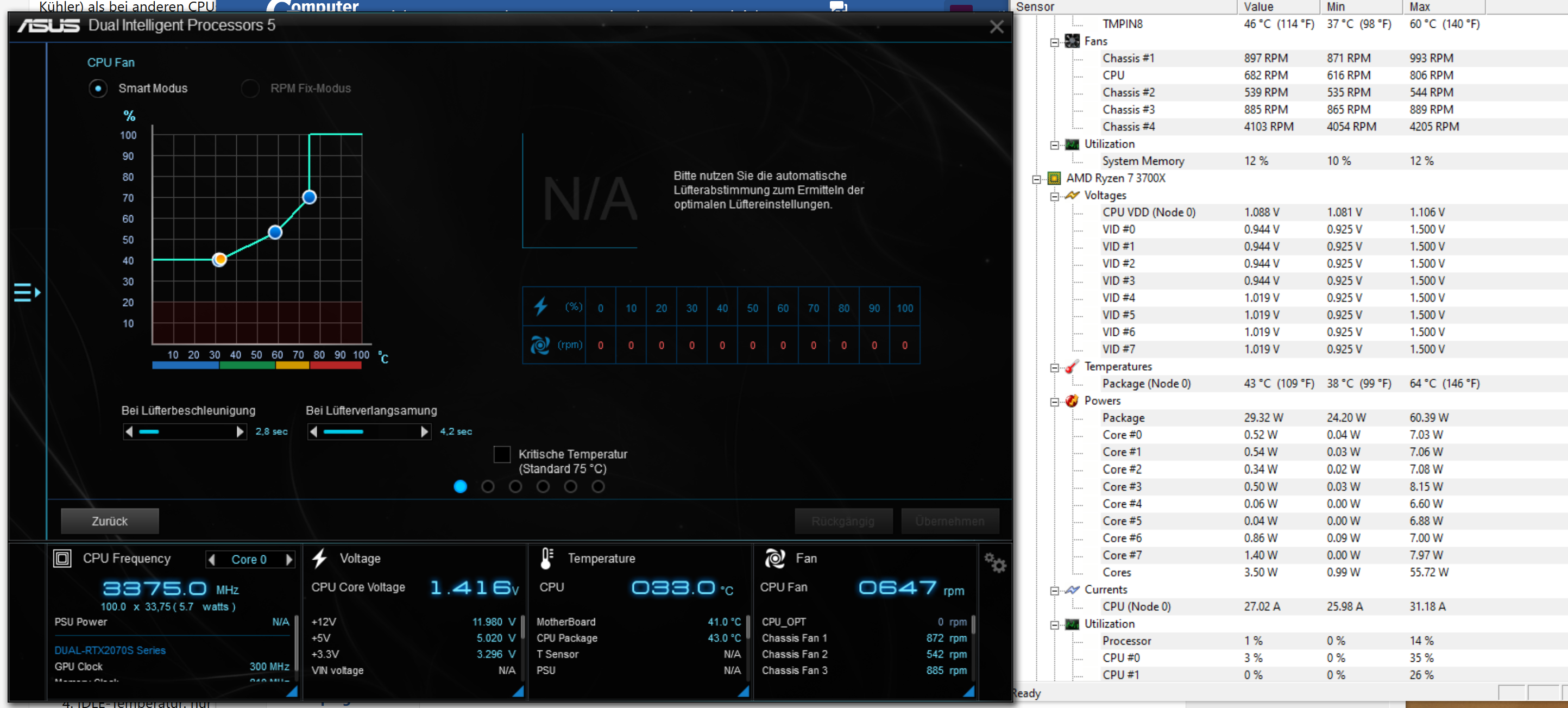The image size is (1568, 708).
Task: Click the settings gears icon
Action: pyautogui.click(x=994, y=562)
